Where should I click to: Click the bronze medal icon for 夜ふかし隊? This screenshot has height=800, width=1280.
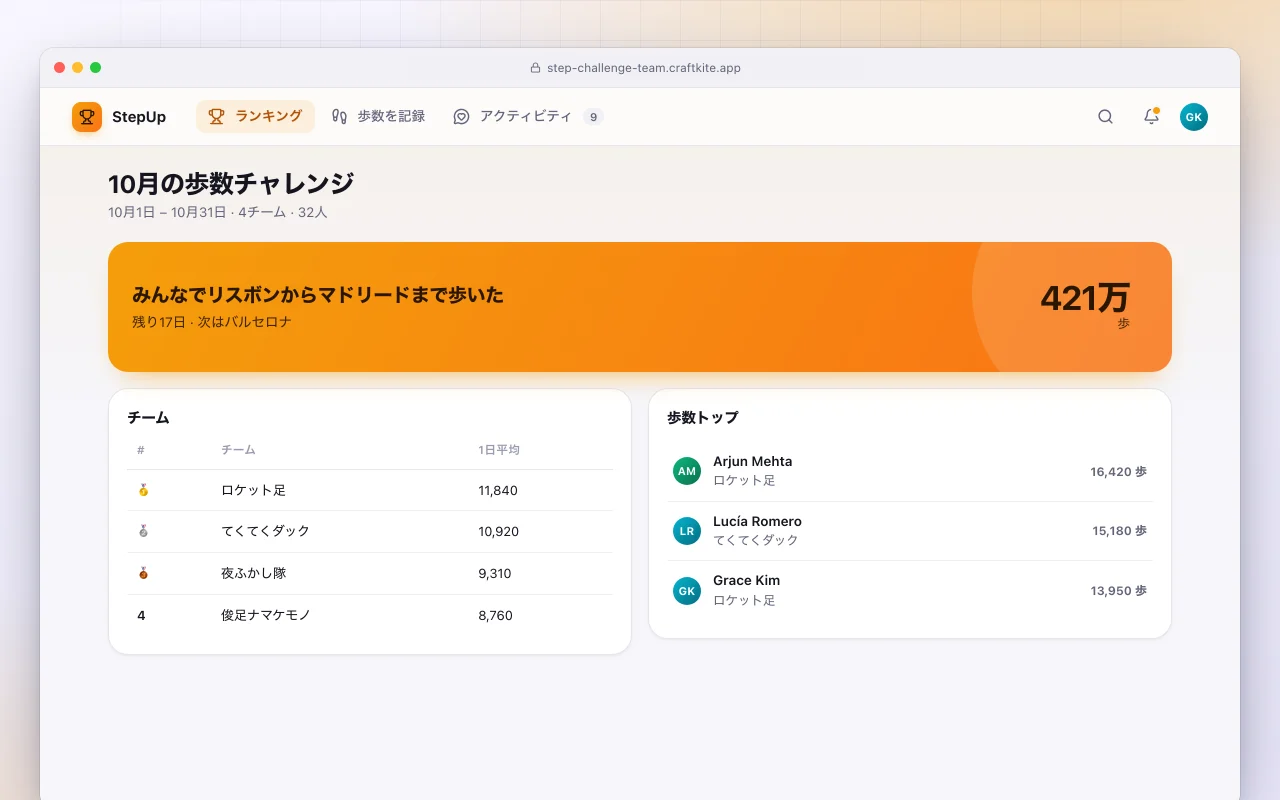pos(143,574)
